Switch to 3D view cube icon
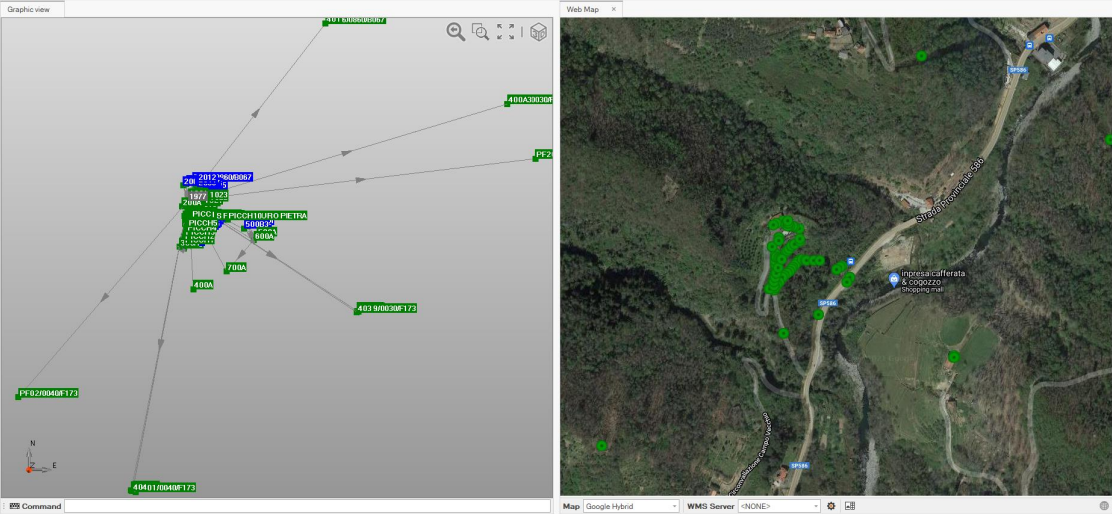 [x=538, y=32]
